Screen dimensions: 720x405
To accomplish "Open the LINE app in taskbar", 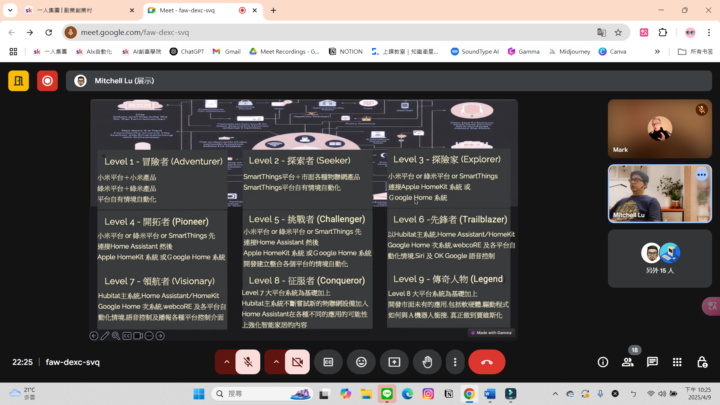I will tap(387, 394).
